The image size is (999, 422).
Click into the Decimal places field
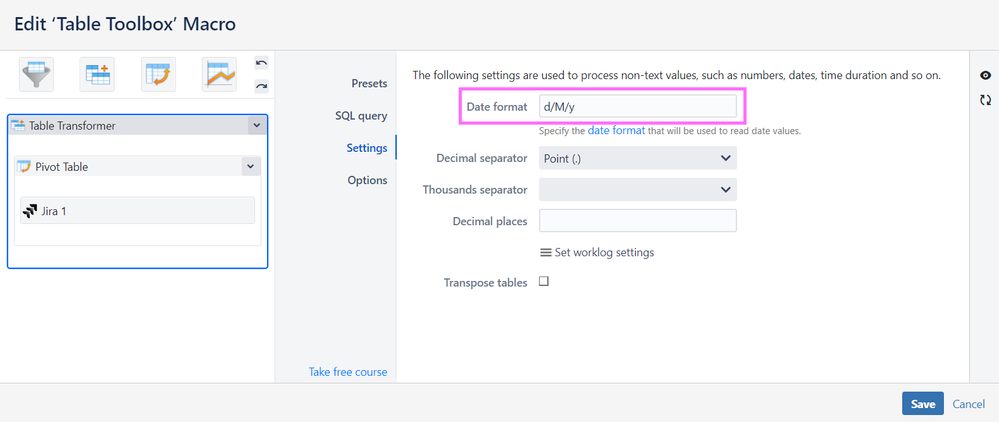638,221
